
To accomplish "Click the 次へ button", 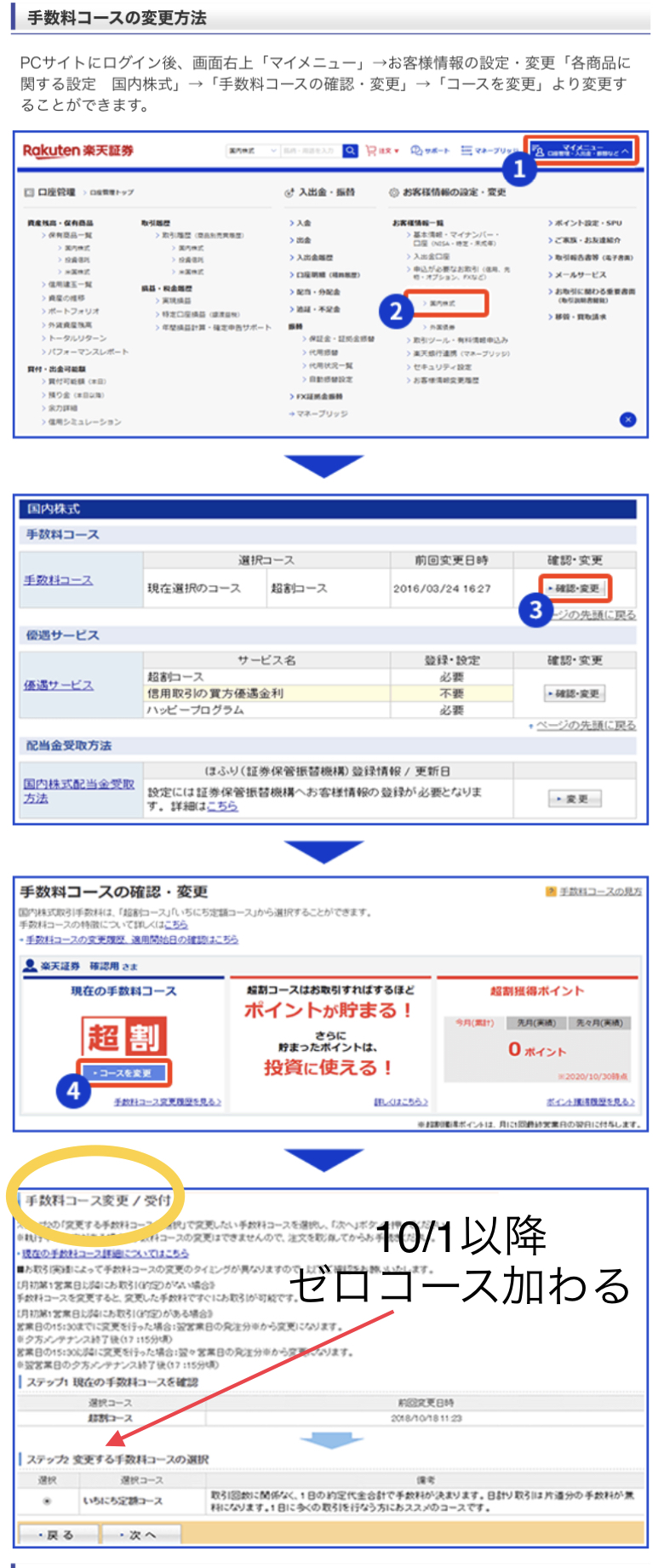I will point(141,1535).
